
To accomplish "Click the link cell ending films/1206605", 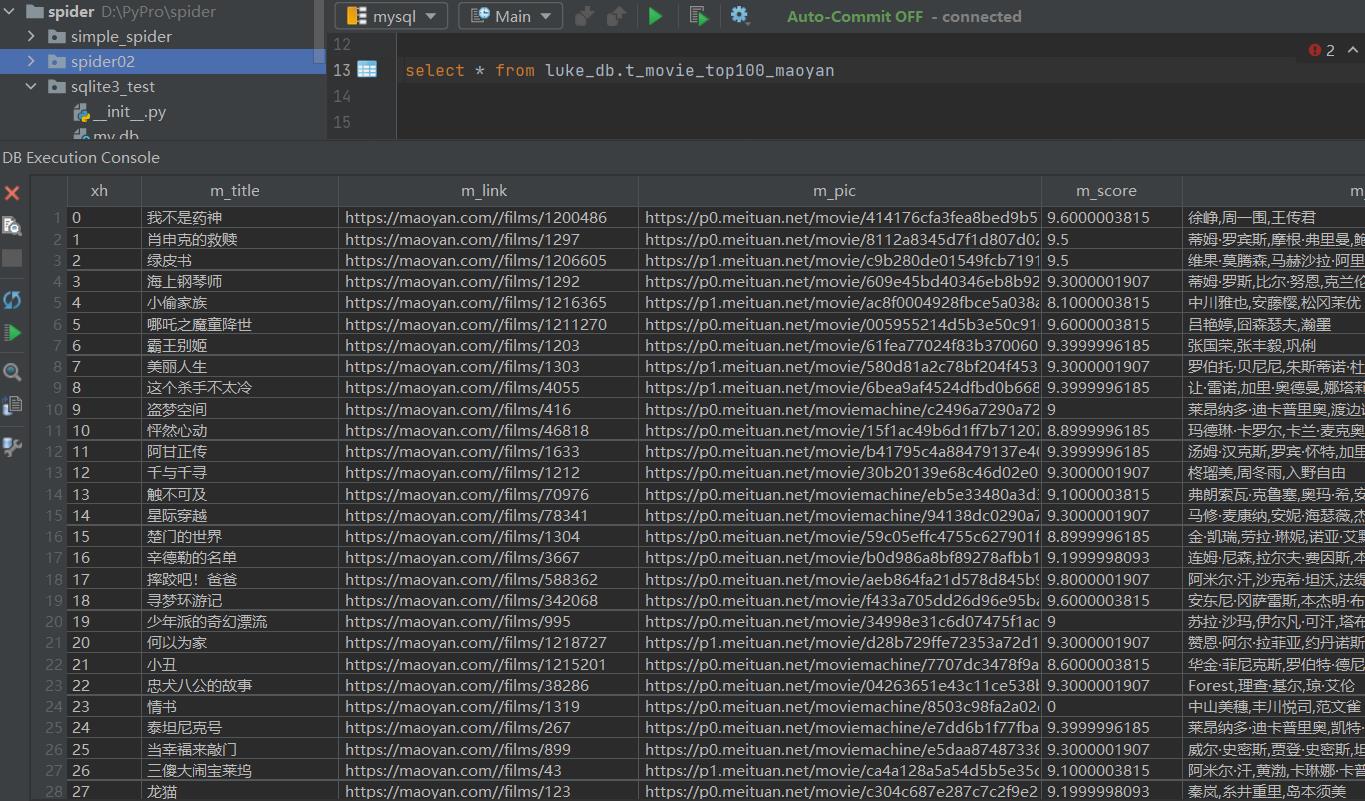I will coord(488,260).
